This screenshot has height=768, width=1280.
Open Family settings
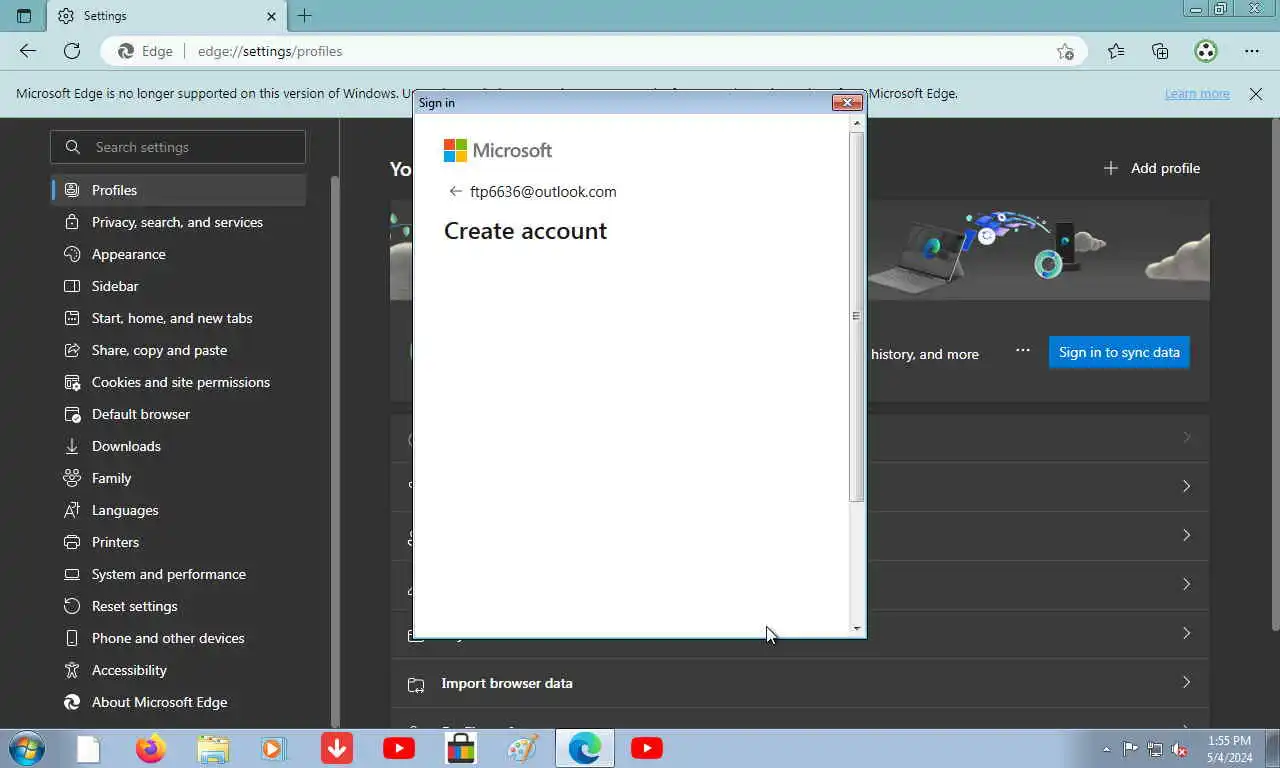(178, 478)
